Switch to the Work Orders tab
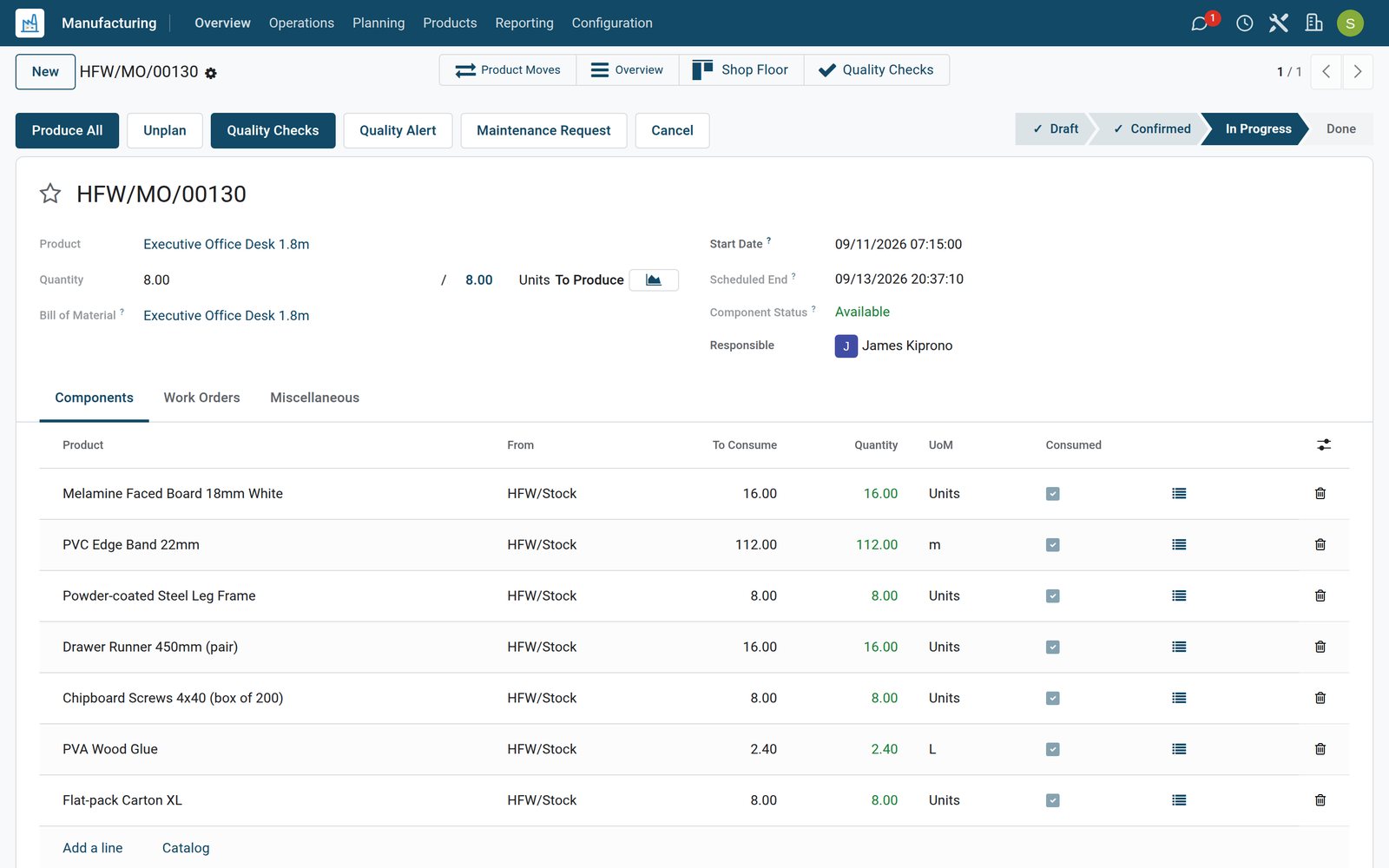 [x=201, y=398]
